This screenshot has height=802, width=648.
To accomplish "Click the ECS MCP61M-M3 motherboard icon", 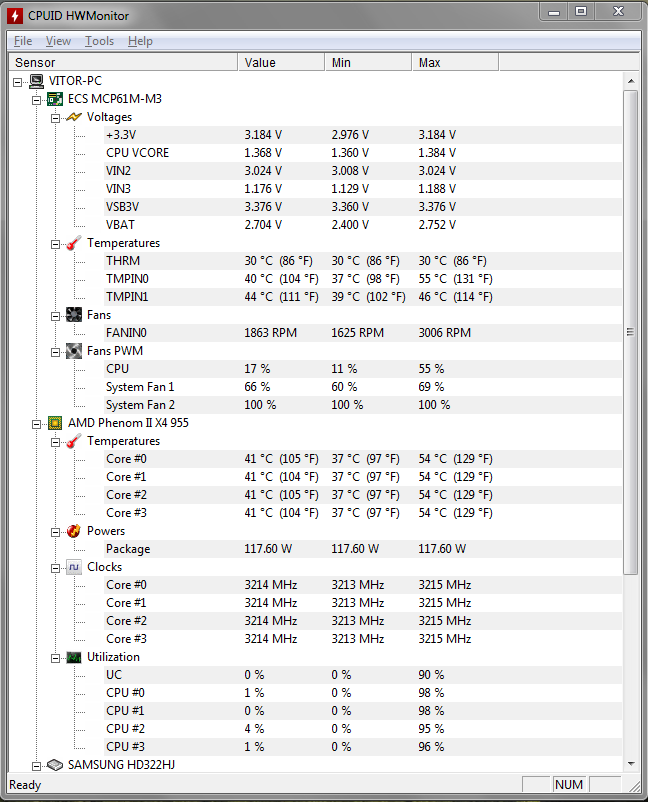I will 55,99.
